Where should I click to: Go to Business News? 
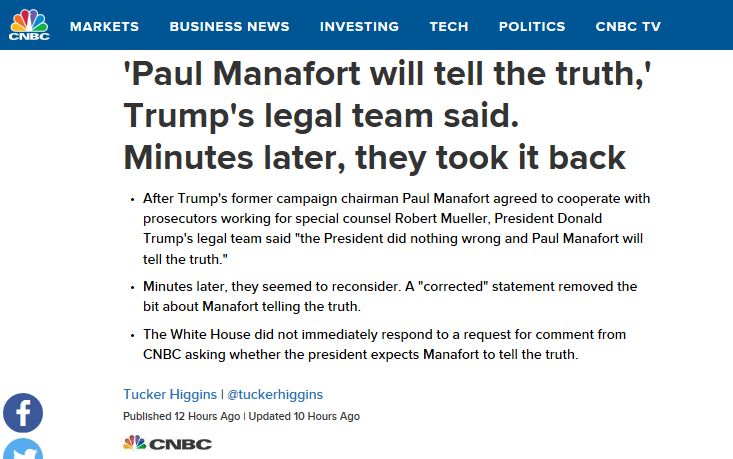(x=229, y=27)
